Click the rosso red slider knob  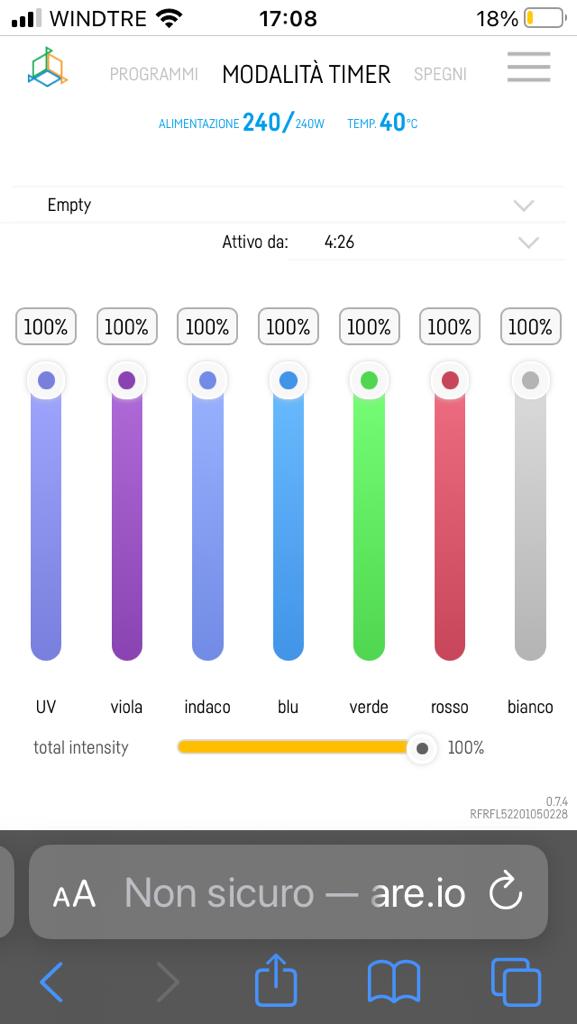coord(450,380)
